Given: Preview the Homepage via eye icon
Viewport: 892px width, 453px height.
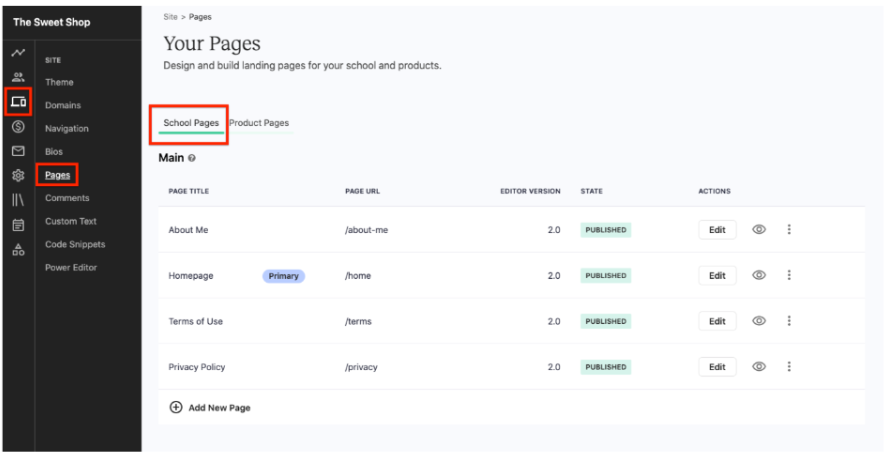Looking at the screenshot, I should (759, 275).
